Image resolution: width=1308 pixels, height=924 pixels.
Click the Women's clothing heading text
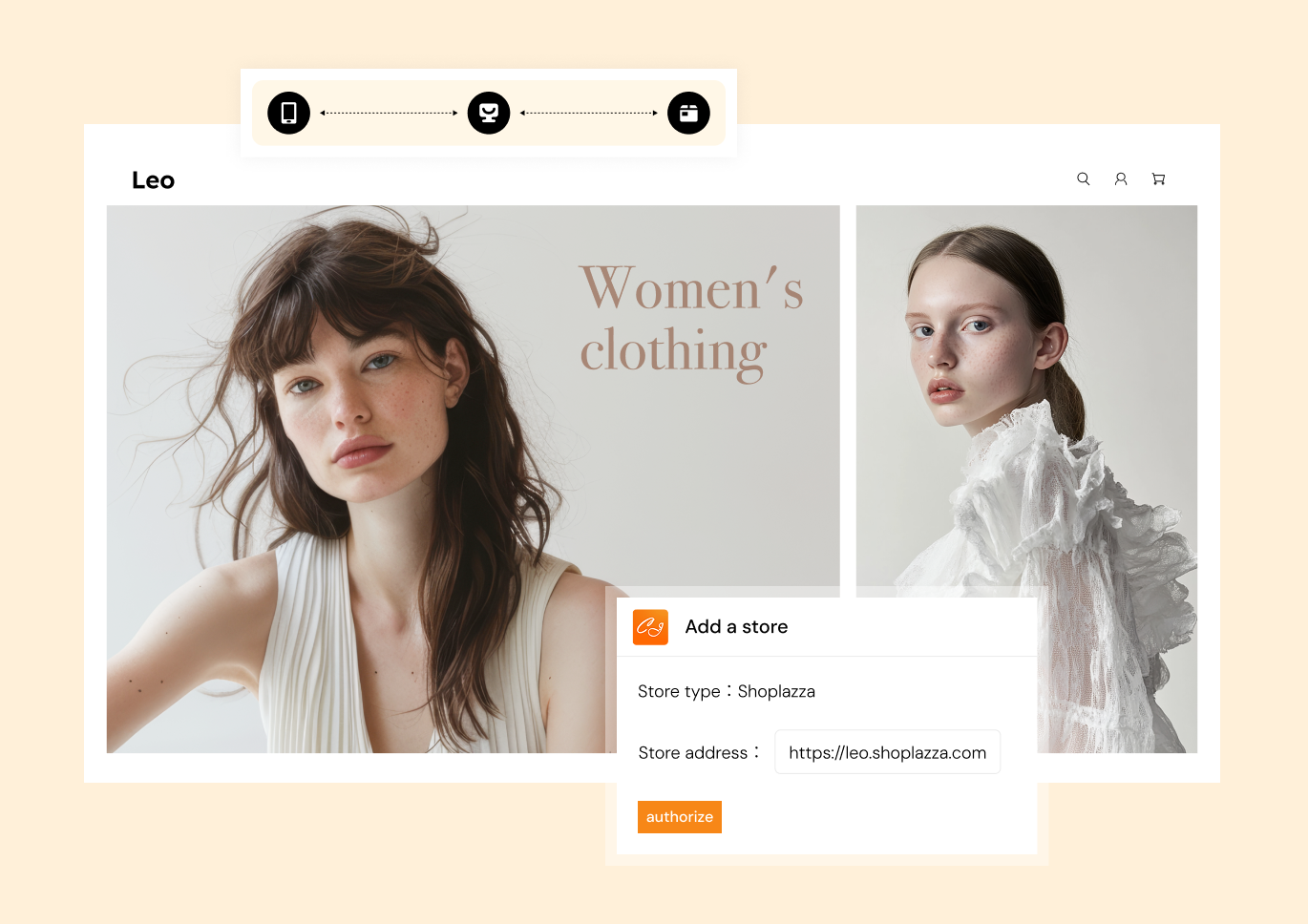690,321
